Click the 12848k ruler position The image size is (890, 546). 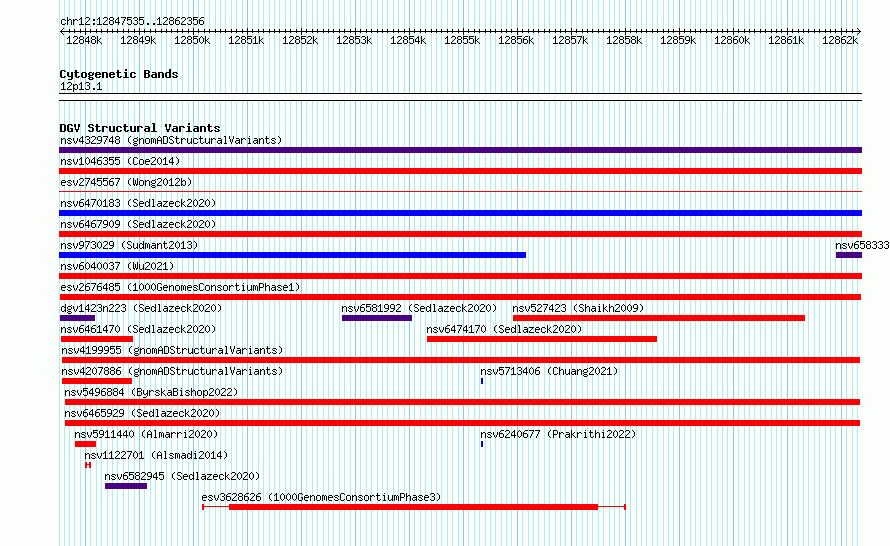pos(84,40)
